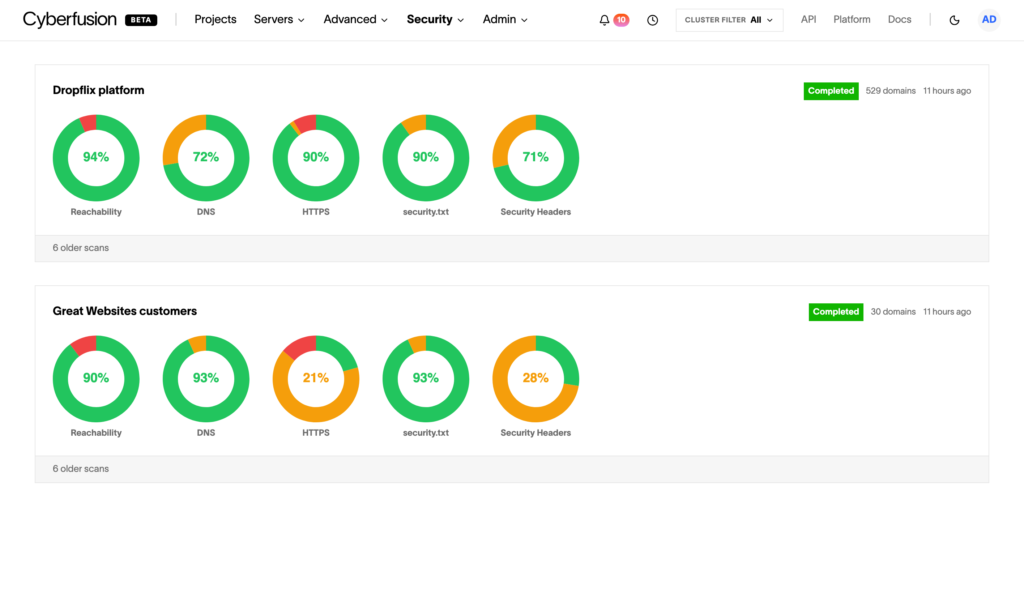Click Dropflix Reachability 94% donut chart
Viewport: 1024px width, 606px height.
[x=96, y=158]
